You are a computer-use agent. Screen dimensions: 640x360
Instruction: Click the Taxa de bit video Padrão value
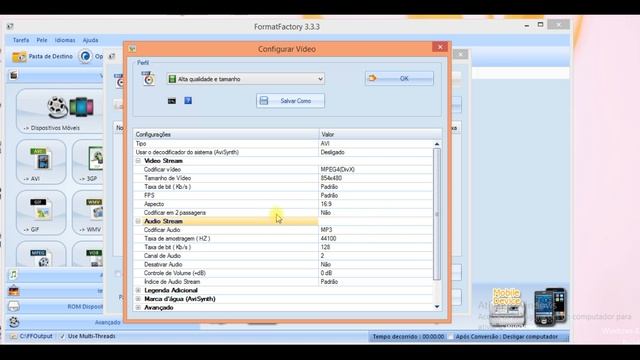pyautogui.click(x=329, y=187)
